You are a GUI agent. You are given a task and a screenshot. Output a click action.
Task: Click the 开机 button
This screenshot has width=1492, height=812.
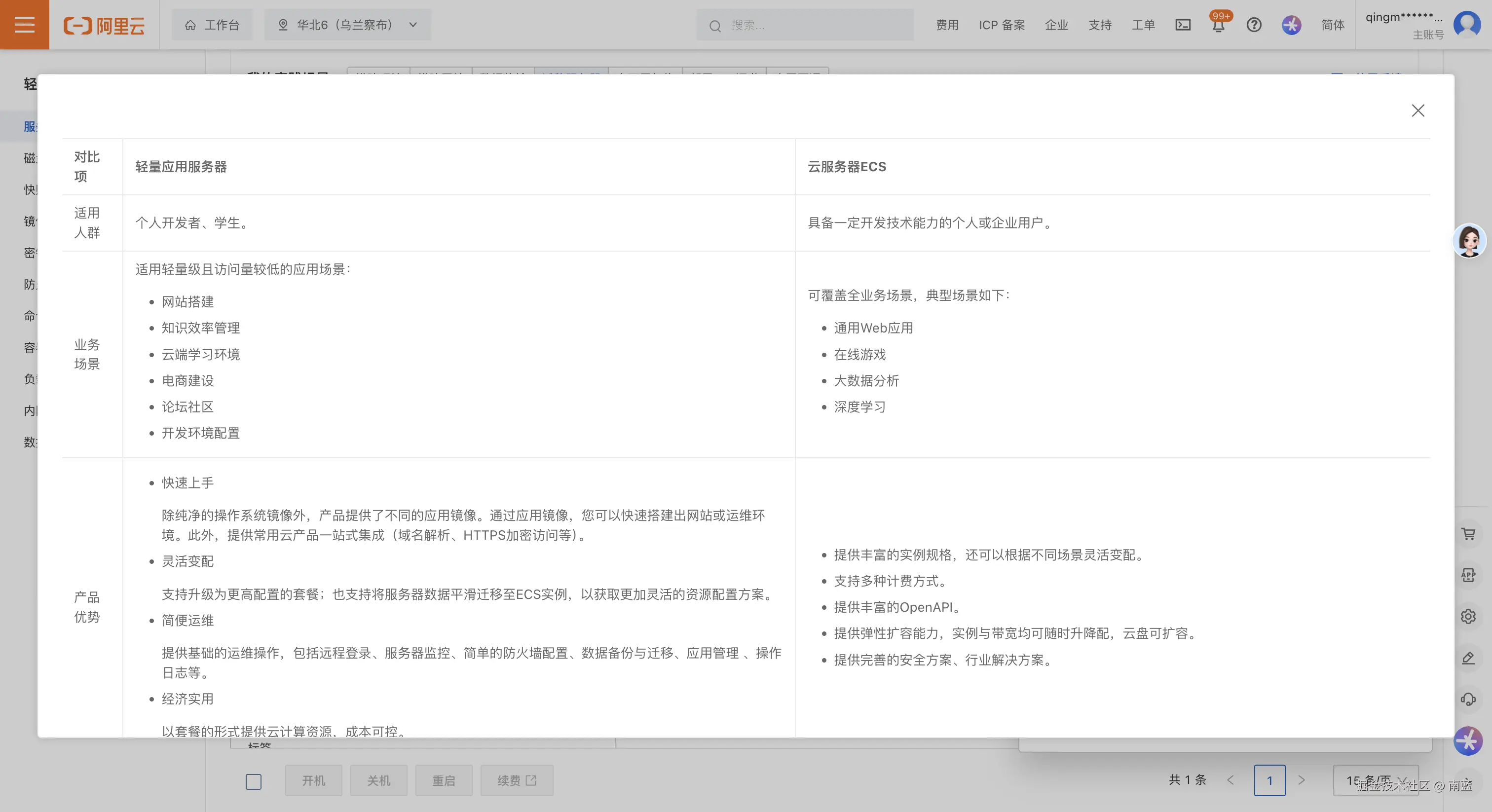(313, 781)
